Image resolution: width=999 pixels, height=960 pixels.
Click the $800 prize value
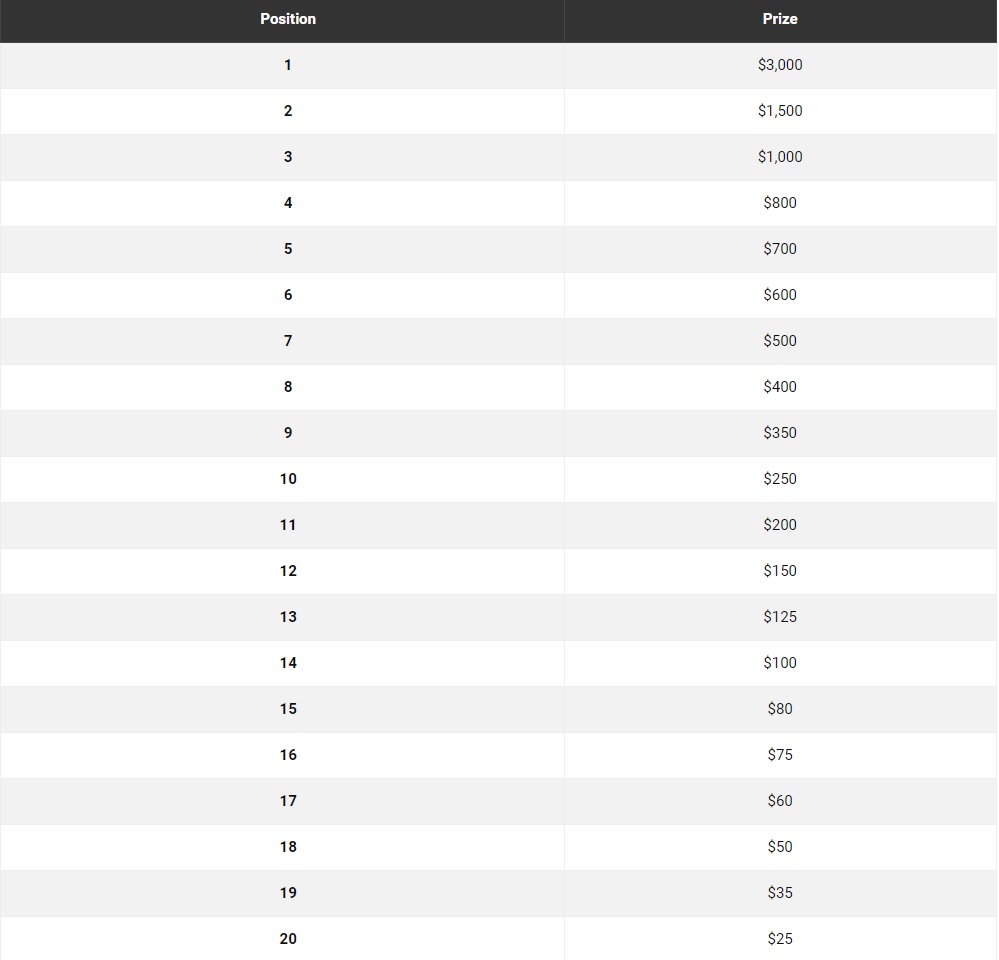click(780, 203)
